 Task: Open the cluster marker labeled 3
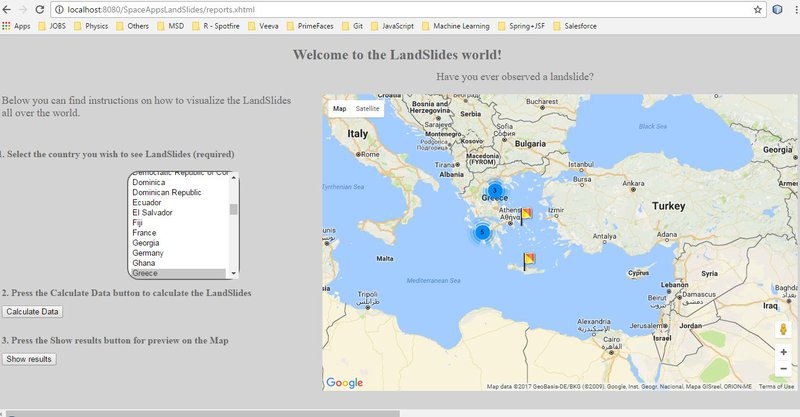(x=494, y=190)
